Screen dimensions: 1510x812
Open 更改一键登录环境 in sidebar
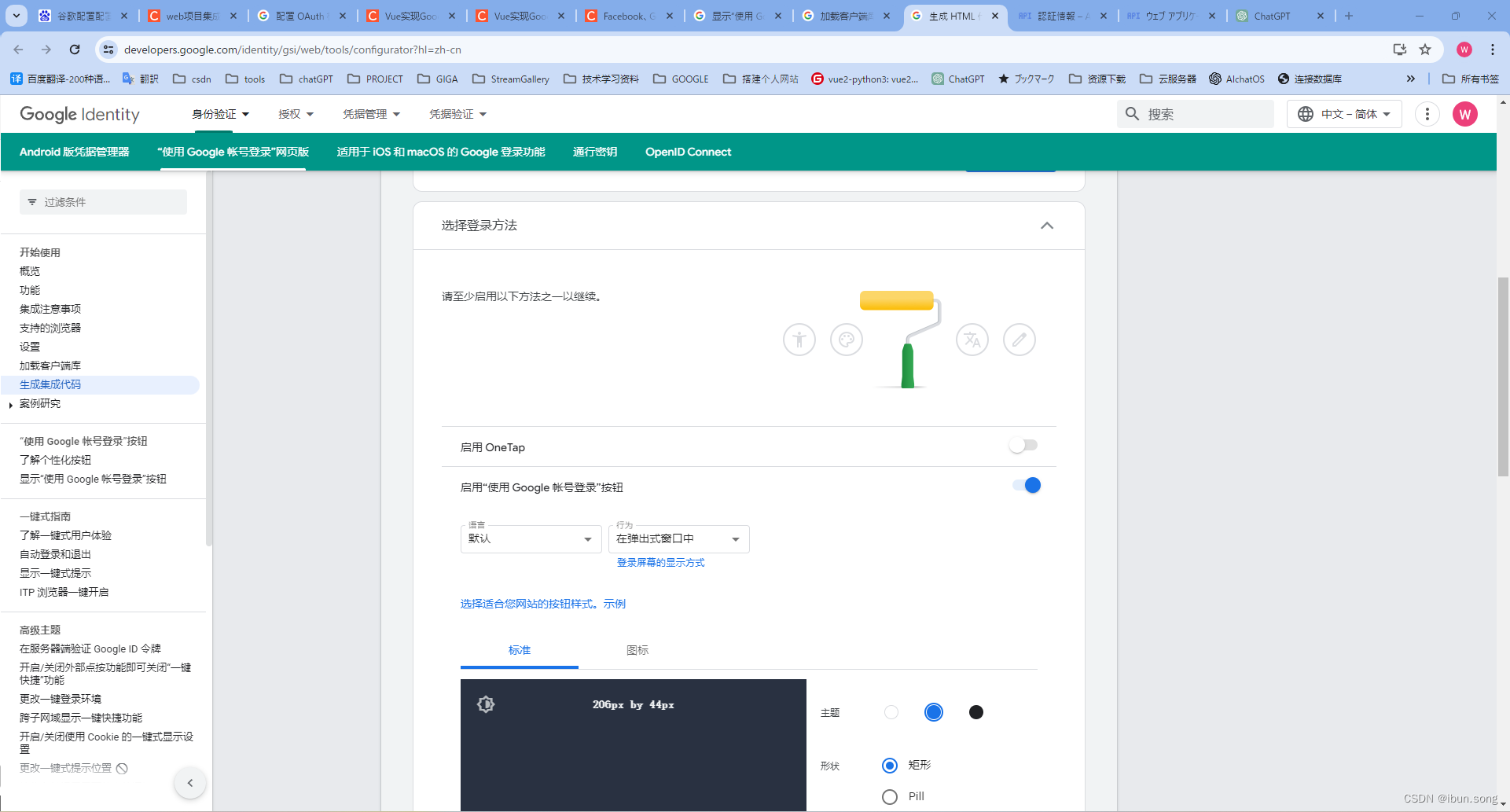point(61,699)
